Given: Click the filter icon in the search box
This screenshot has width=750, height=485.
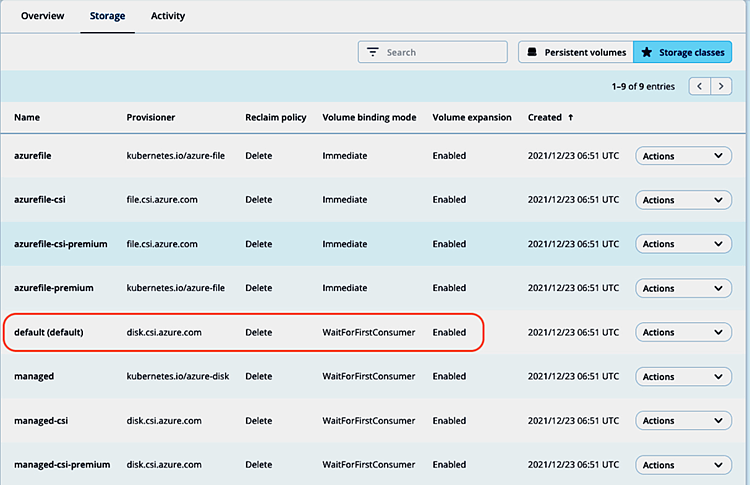Looking at the screenshot, I should click(373, 52).
